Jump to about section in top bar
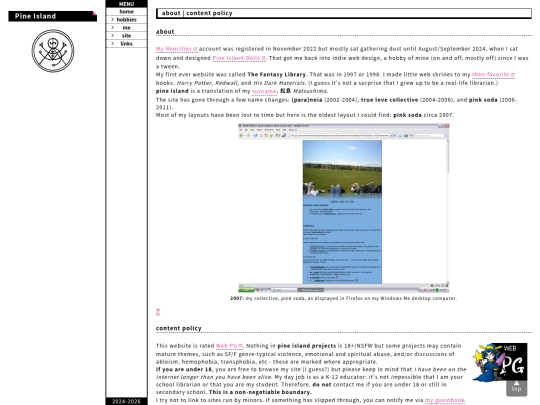Viewport: 540px width, 405px height. pyautogui.click(x=171, y=13)
